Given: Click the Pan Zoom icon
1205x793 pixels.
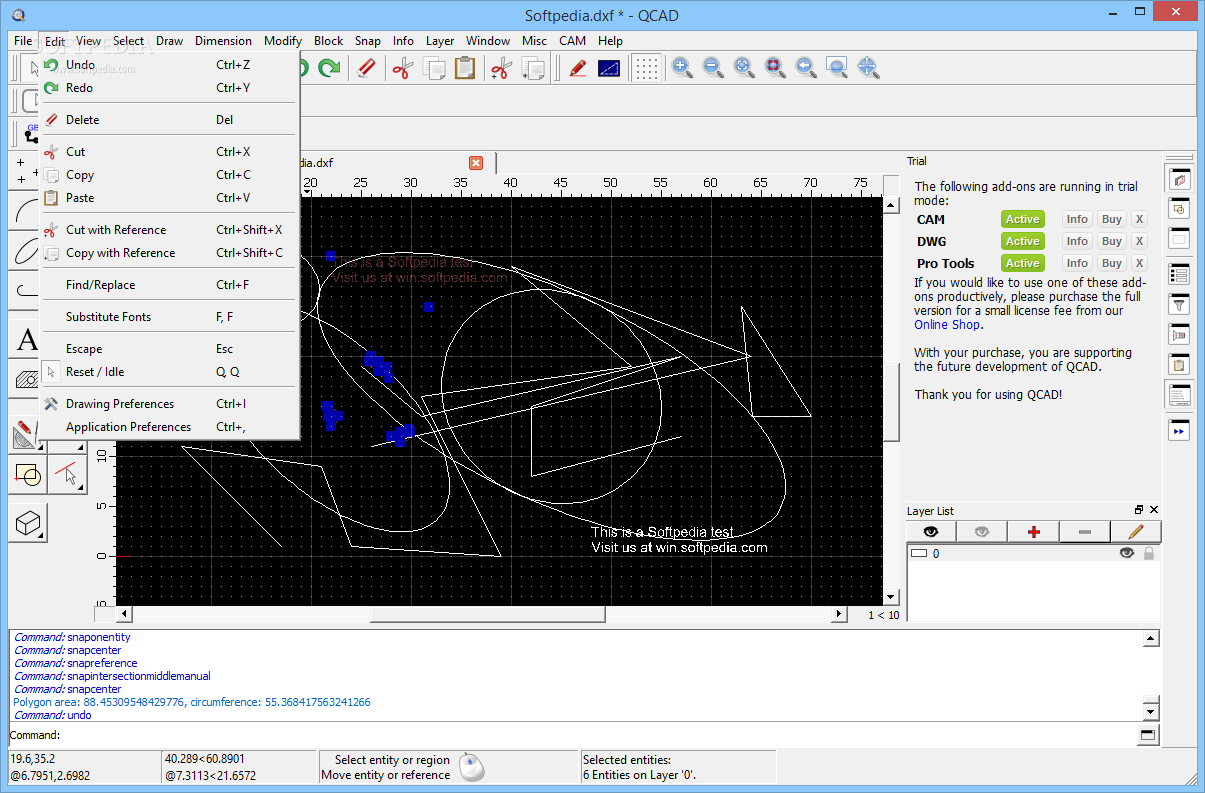Looking at the screenshot, I should 868,68.
